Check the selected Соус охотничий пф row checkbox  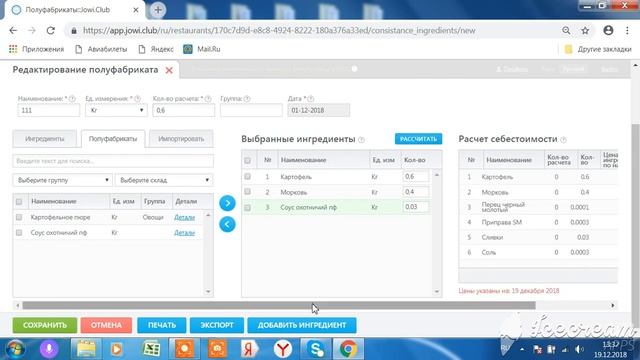pos(247,207)
